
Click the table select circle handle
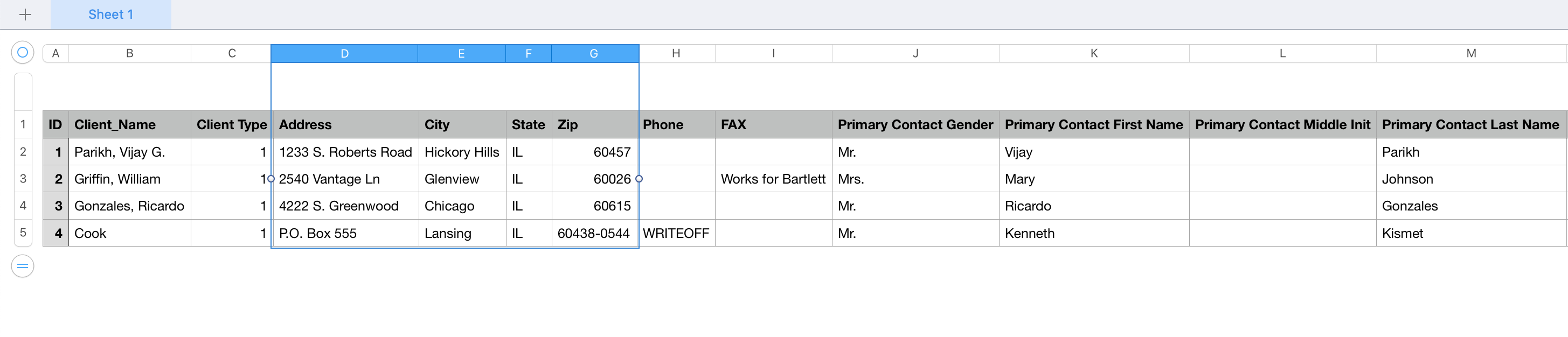[23, 53]
